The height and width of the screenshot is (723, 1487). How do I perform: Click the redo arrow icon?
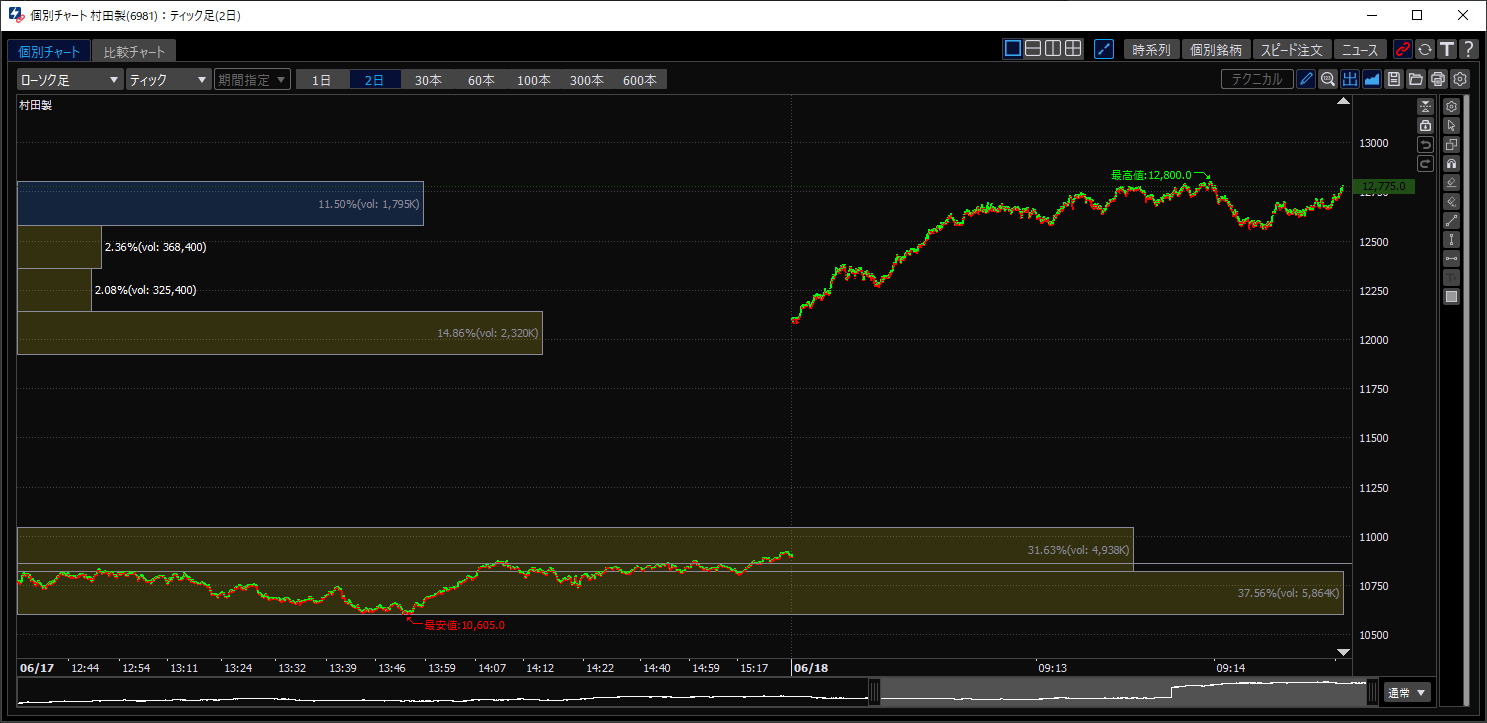[x=1426, y=163]
